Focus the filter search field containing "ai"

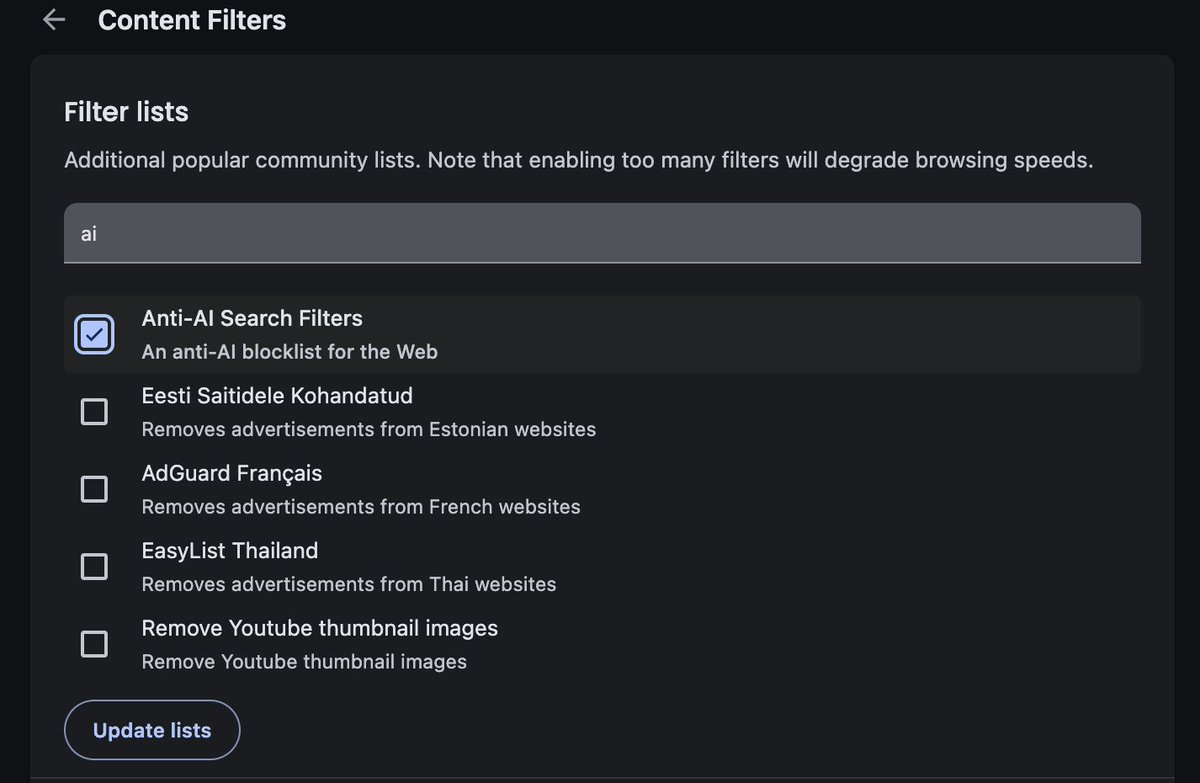tap(602, 234)
